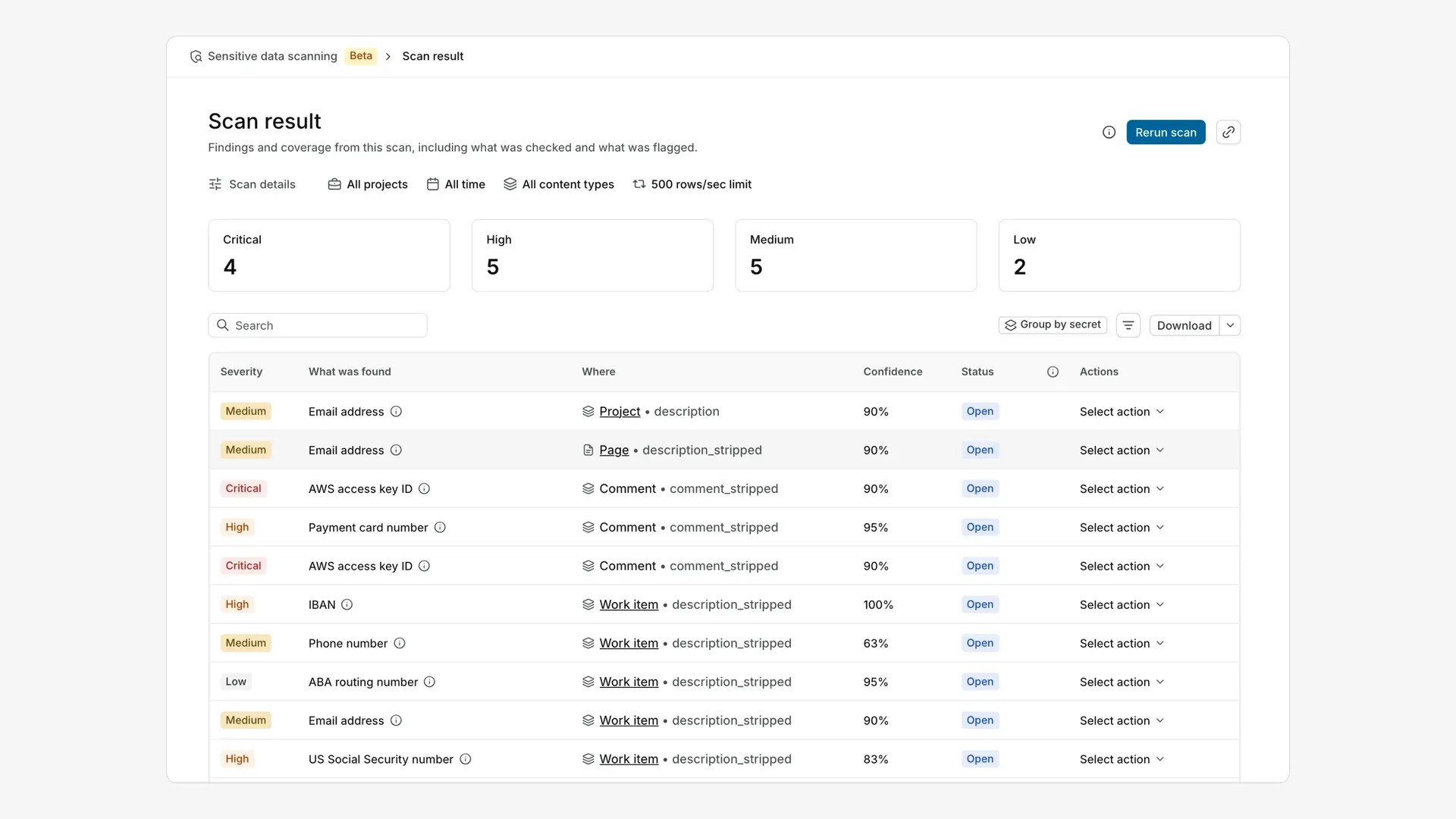Click the 500 rows/sec limit setting
Screen dimensions: 1456x819
692,184
